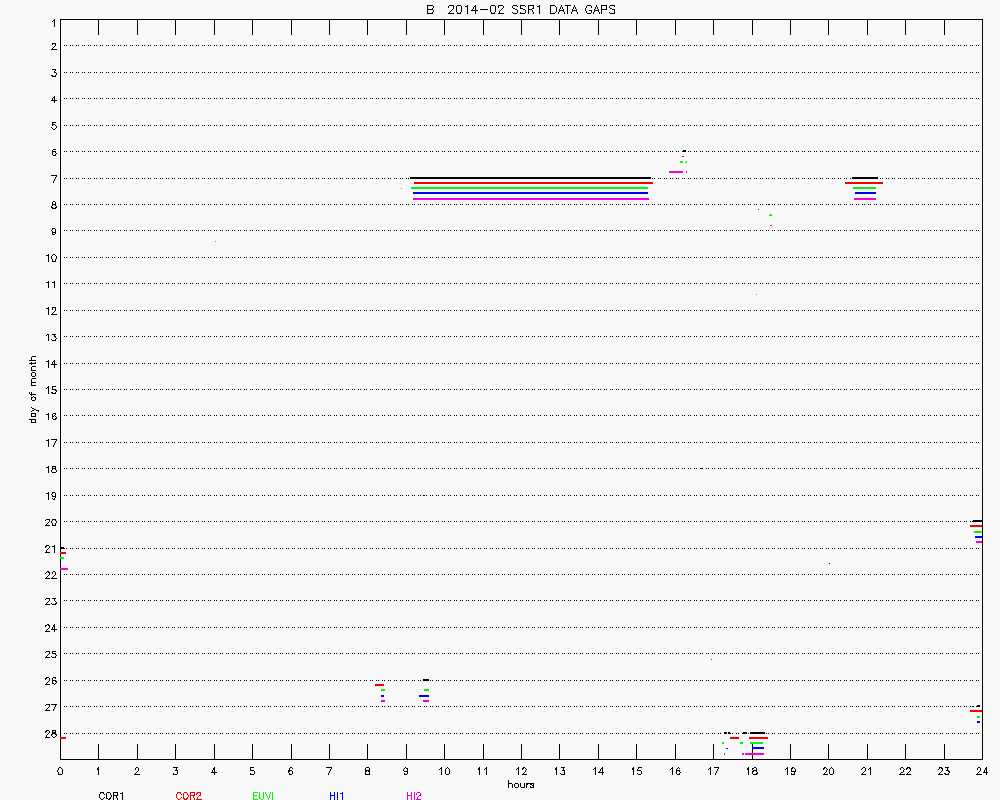Select the magenta bar at hour 16, day 6

(676, 172)
